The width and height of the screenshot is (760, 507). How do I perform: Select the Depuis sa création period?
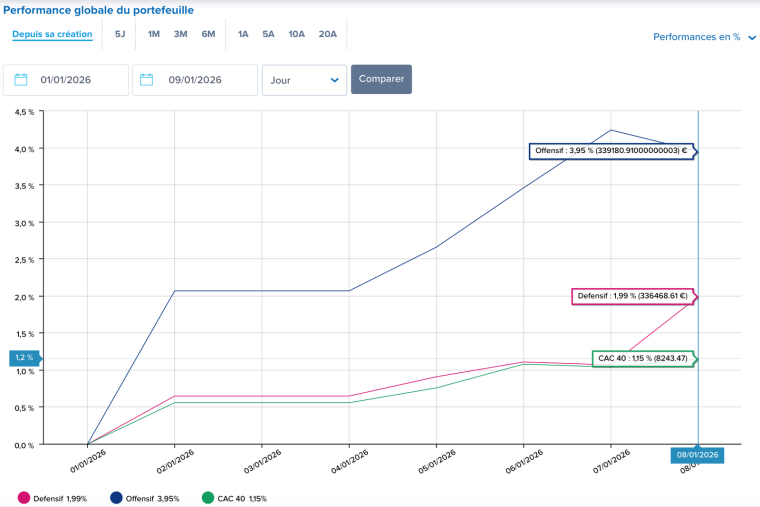pos(52,34)
